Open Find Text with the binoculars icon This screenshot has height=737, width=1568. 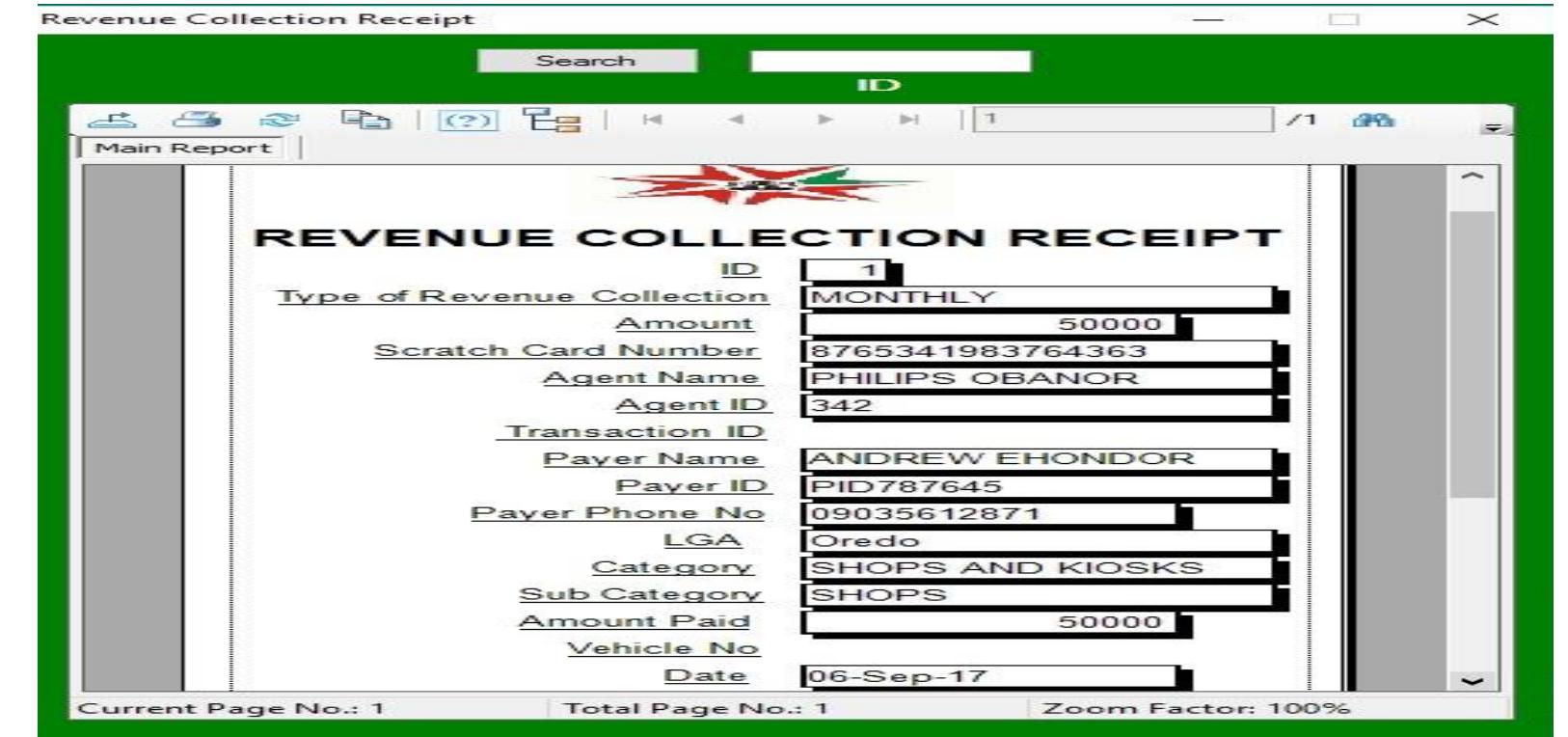point(1373,120)
